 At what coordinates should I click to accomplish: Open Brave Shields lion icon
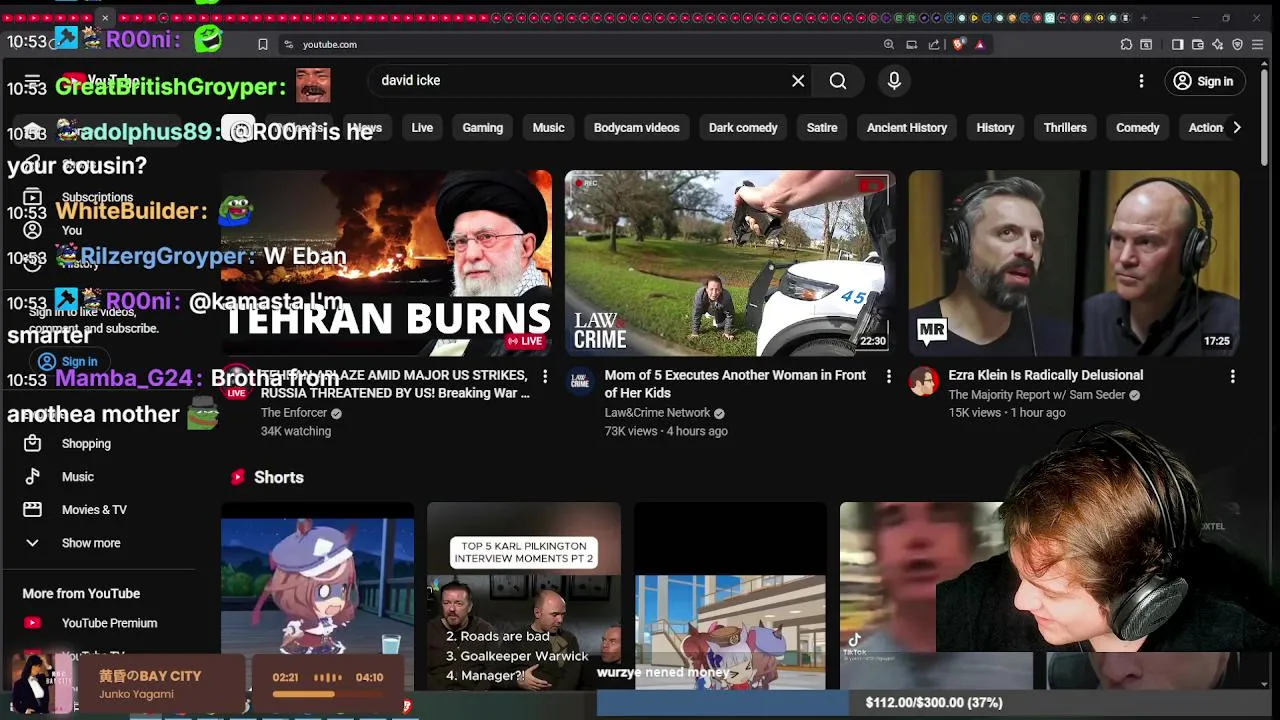tap(958, 44)
